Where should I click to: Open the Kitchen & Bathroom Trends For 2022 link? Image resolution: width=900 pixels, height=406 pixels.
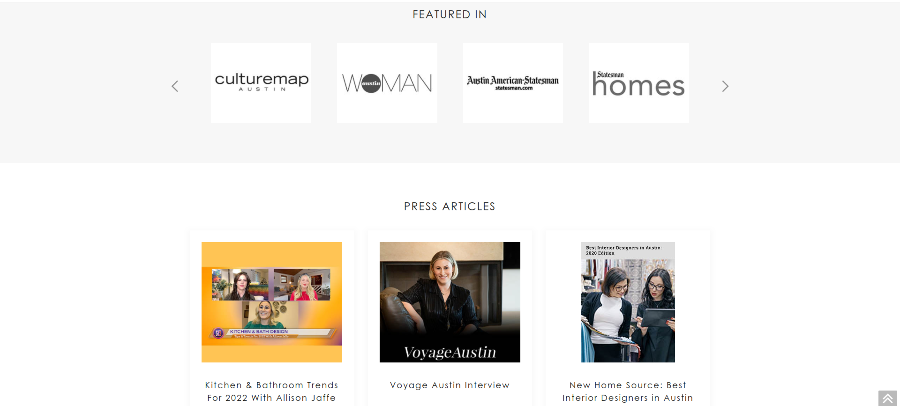(x=271, y=391)
